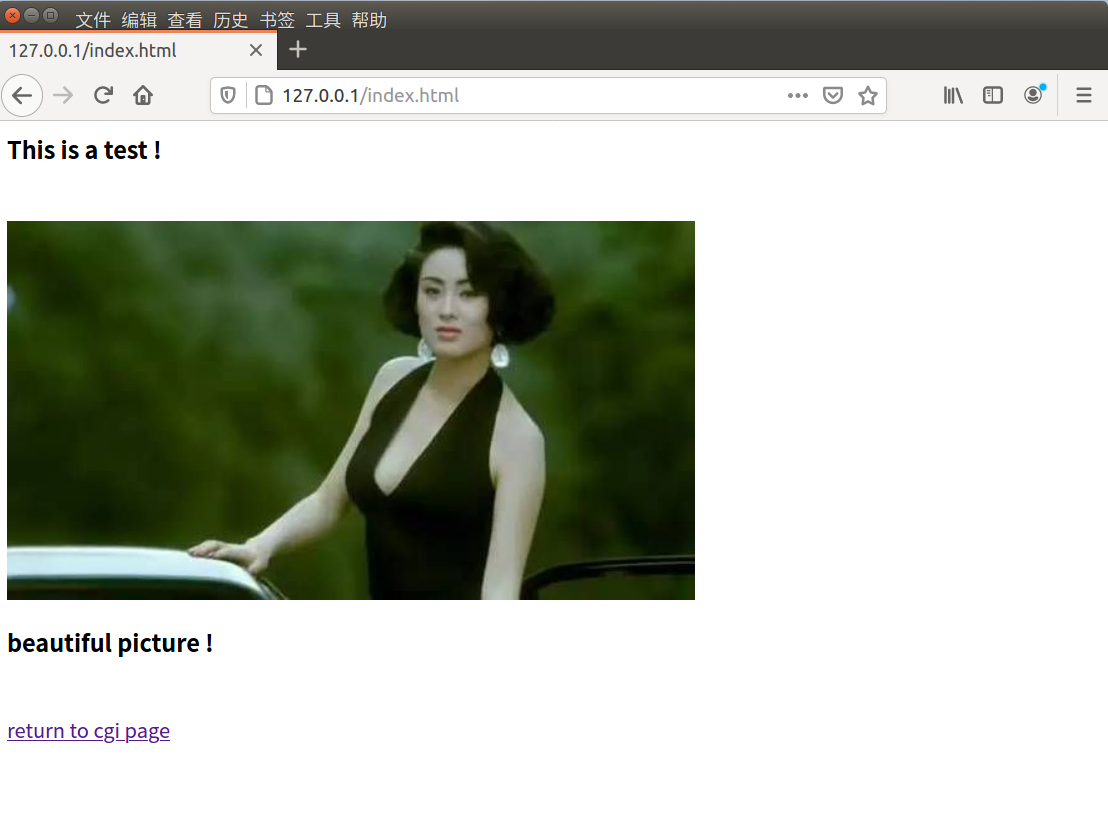
Task: Toggle the sidebar view icon
Action: pyautogui.click(x=992, y=95)
